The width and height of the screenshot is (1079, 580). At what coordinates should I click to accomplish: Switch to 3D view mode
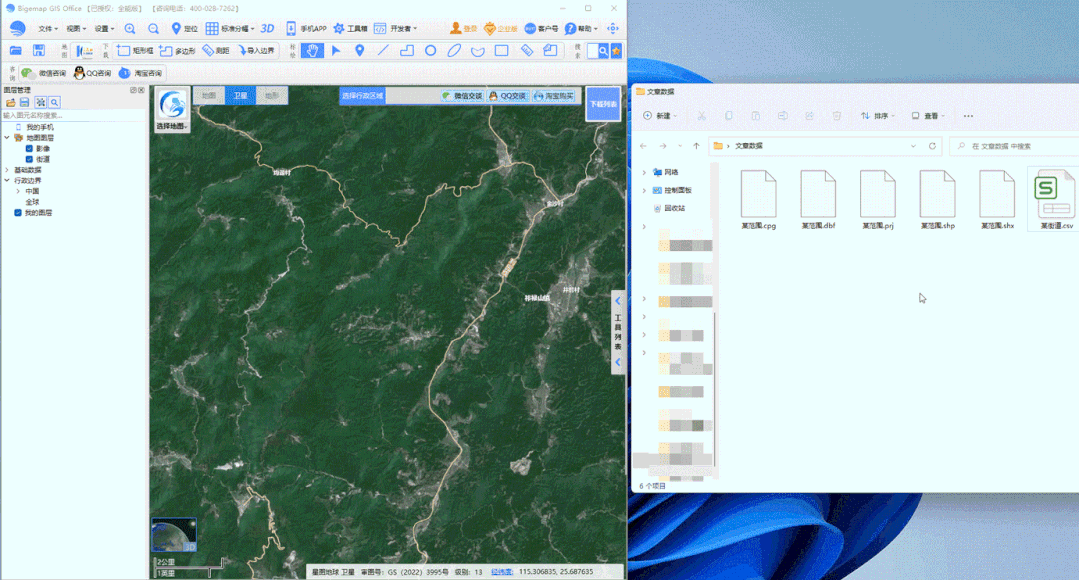[267, 29]
